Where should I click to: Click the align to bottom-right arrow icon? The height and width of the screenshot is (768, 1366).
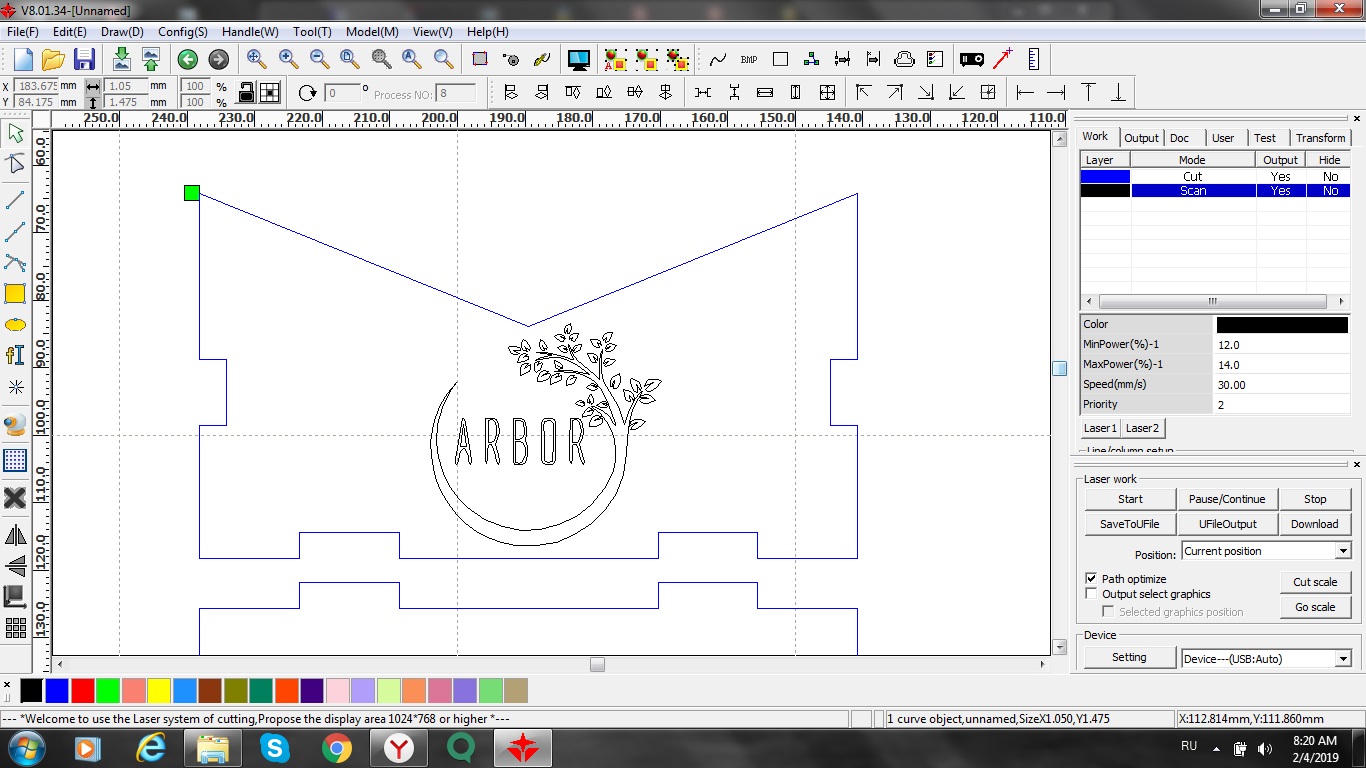point(926,93)
